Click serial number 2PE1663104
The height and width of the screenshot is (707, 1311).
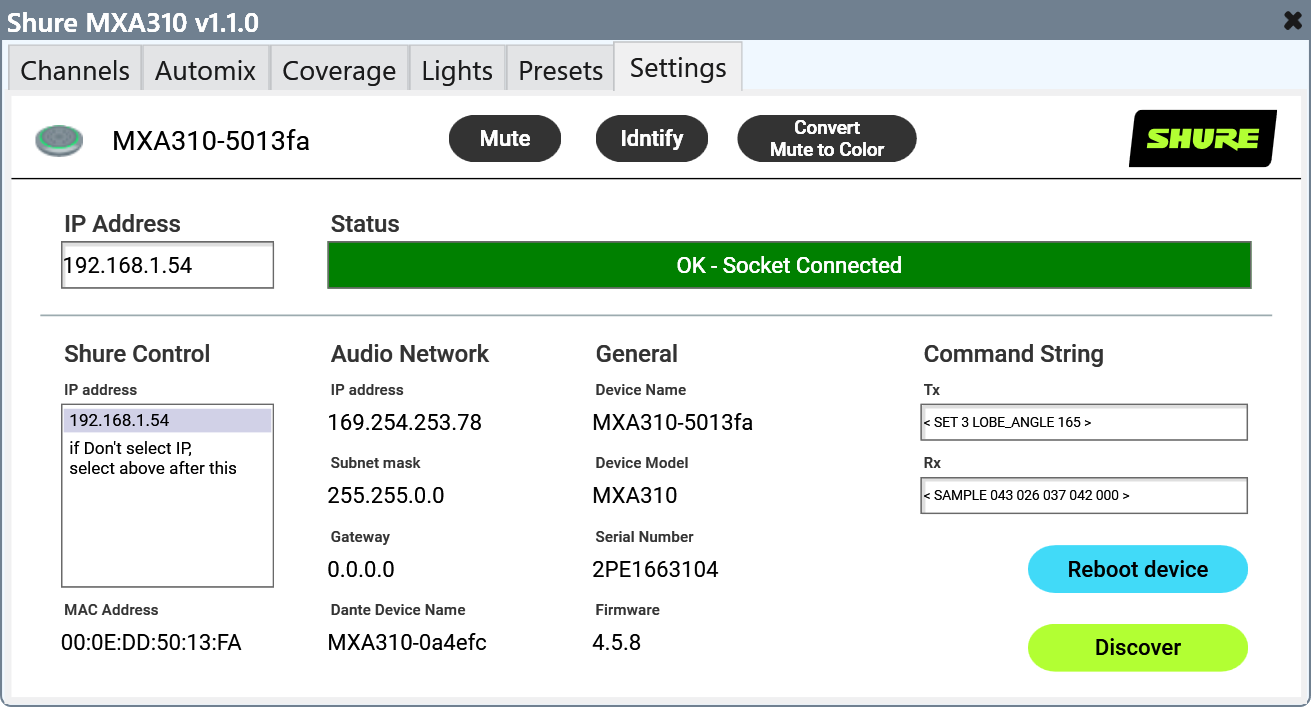click(656, 570)
